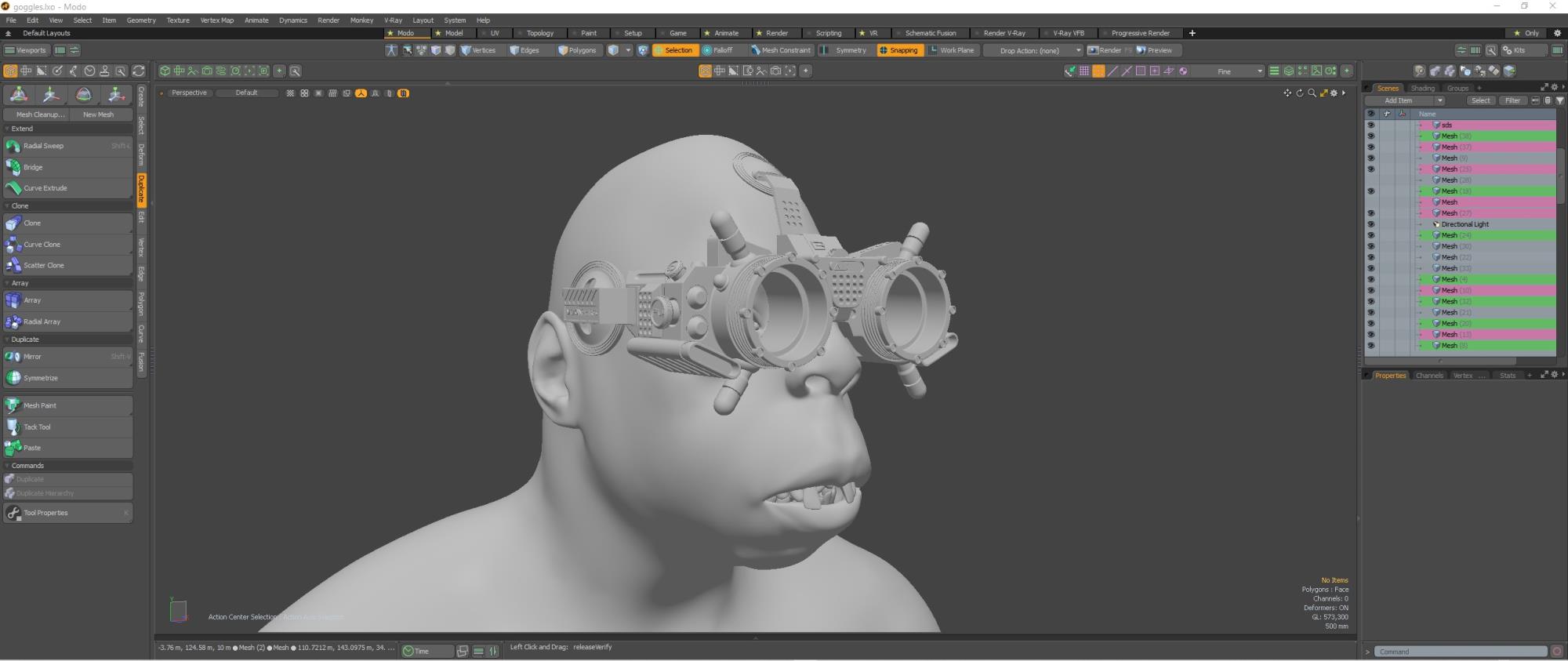Select the Radial Sweep tool
The image size is (1568, 661).
pyautogui.click(x=67, y=146)
